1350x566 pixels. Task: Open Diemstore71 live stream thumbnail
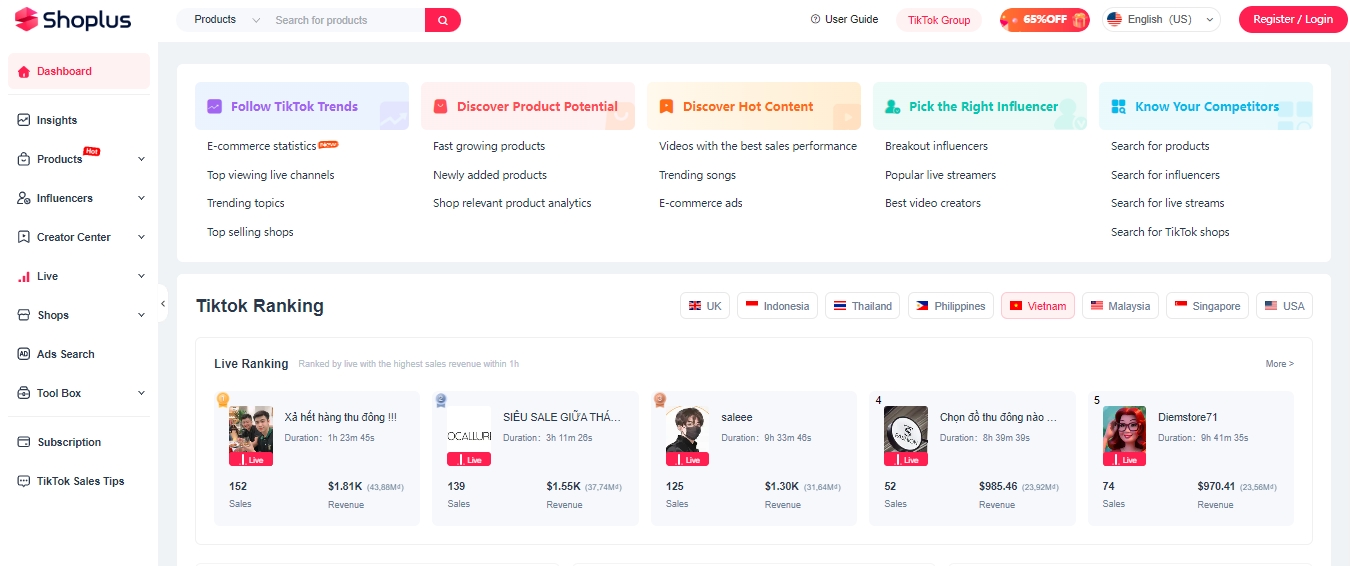1124,436
